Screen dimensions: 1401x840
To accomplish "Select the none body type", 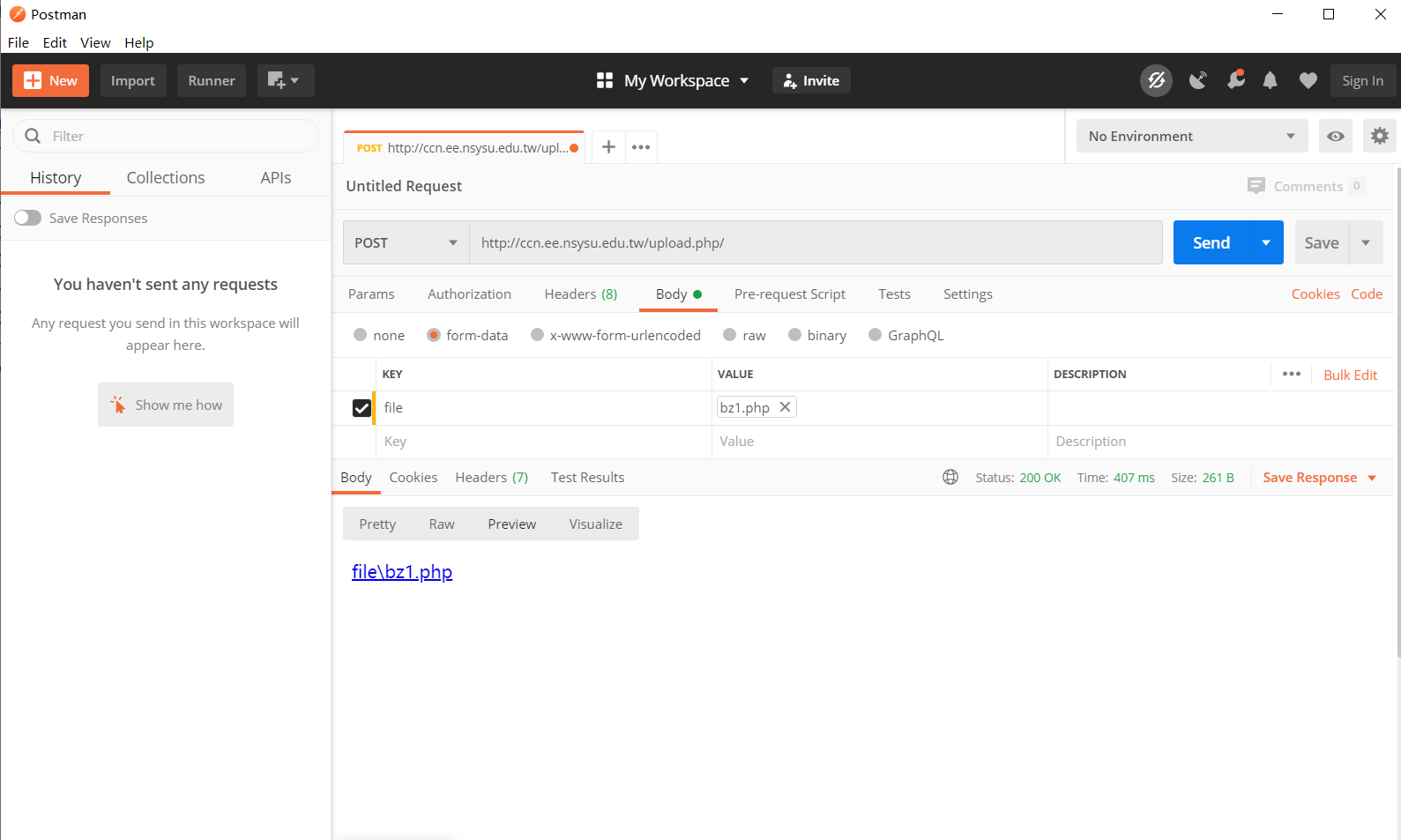I will [x=360, y=335].
